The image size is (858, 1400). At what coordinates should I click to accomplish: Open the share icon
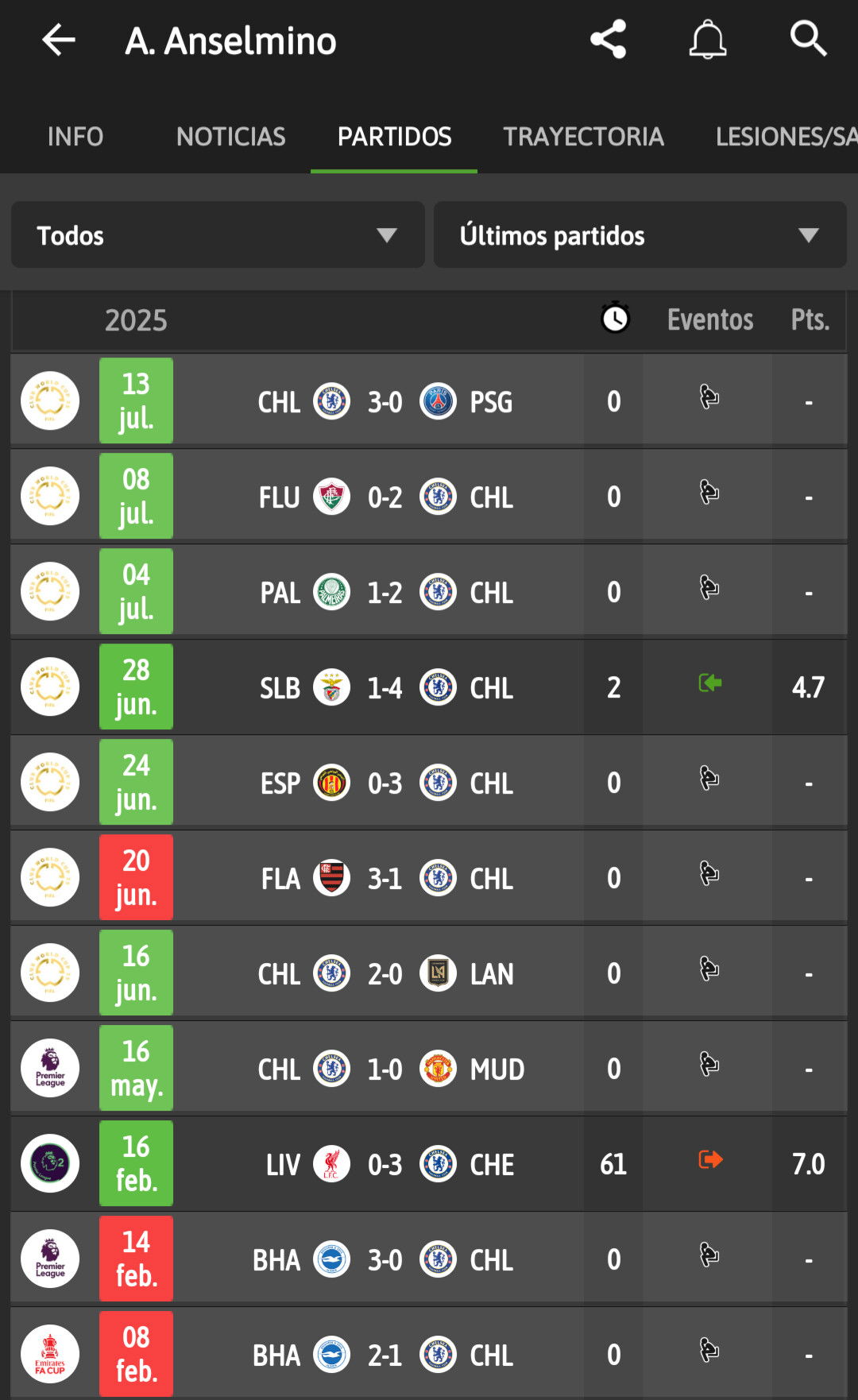click(609, 40)
